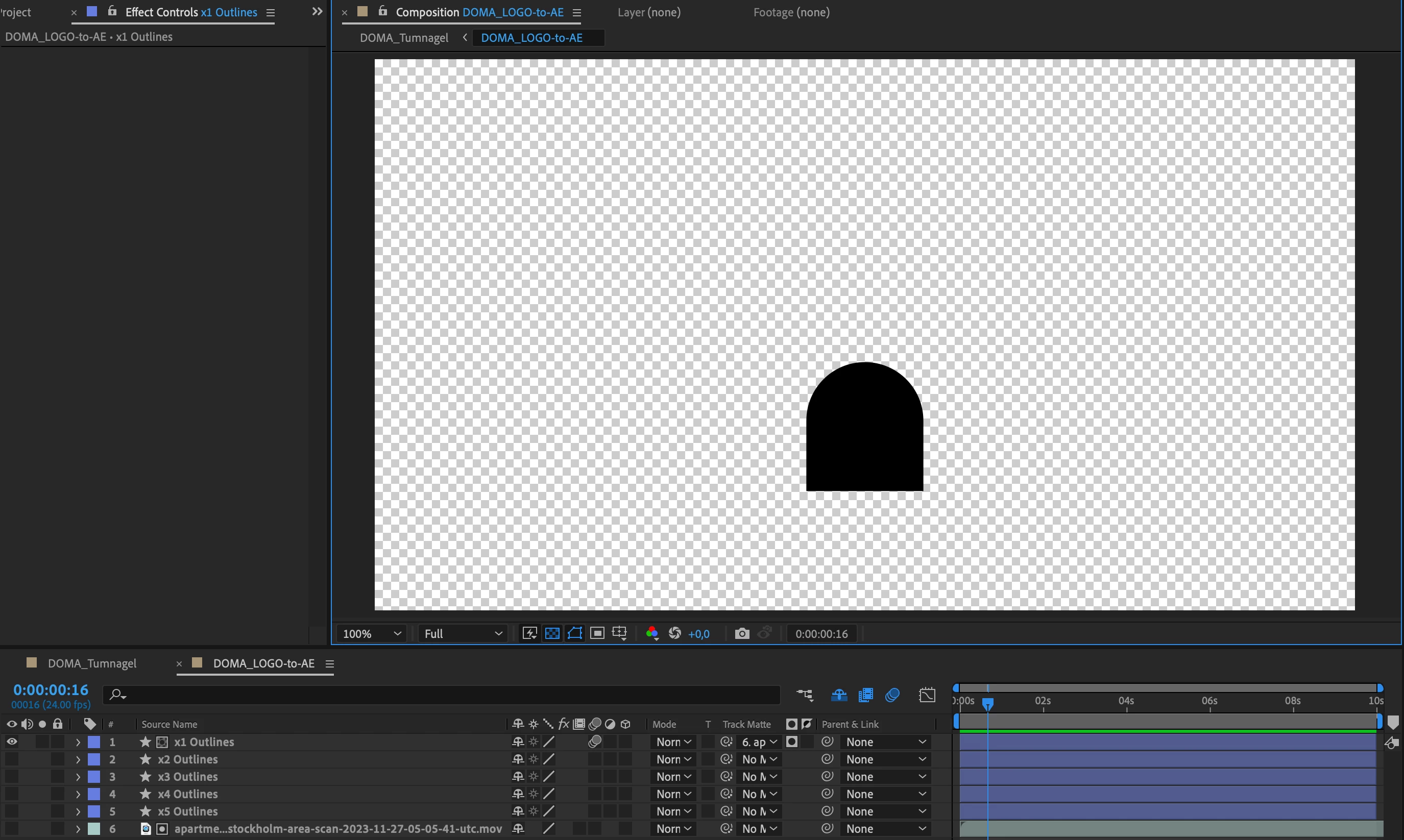Open the Graph Editor

[x=927, y=695]
